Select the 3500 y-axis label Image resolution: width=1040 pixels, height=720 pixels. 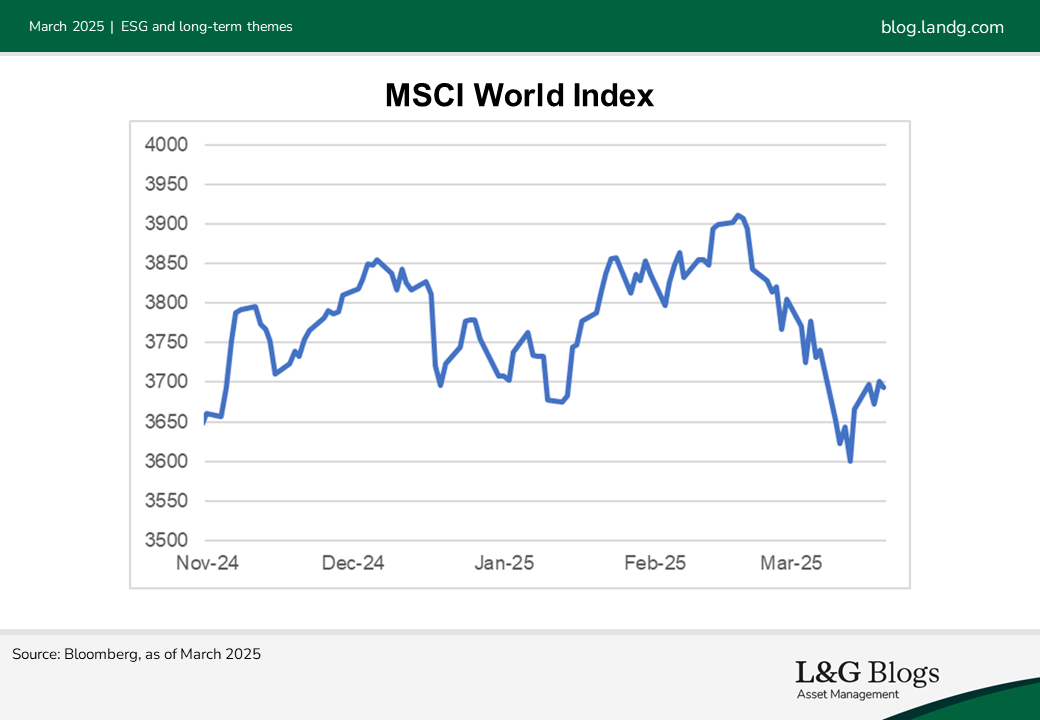166,541
